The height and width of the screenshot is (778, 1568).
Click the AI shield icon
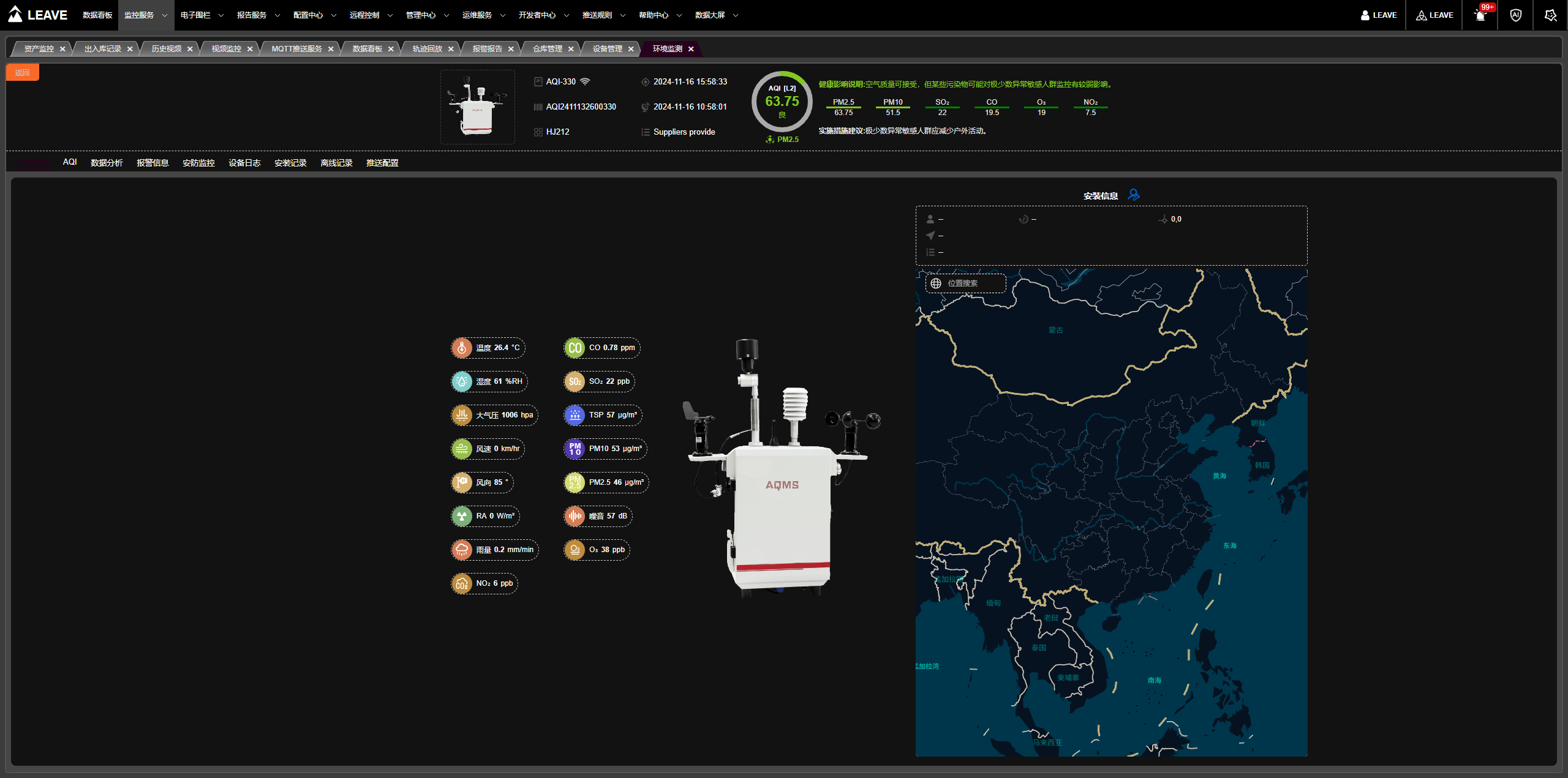coord(1516,15)
